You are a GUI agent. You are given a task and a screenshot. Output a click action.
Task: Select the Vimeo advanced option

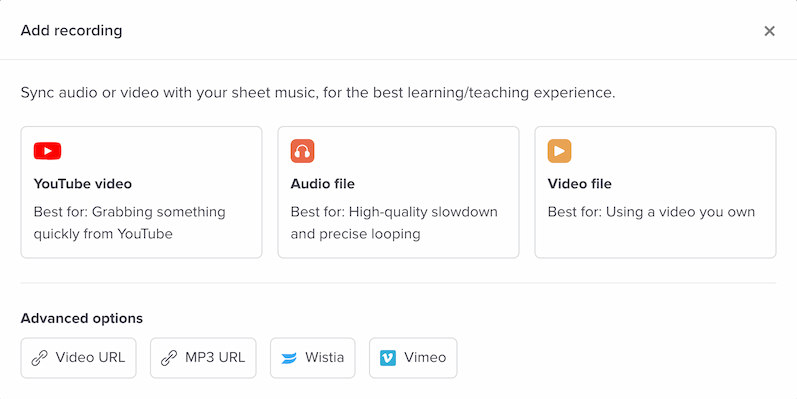pyautogui.click(x=413, y=358)
